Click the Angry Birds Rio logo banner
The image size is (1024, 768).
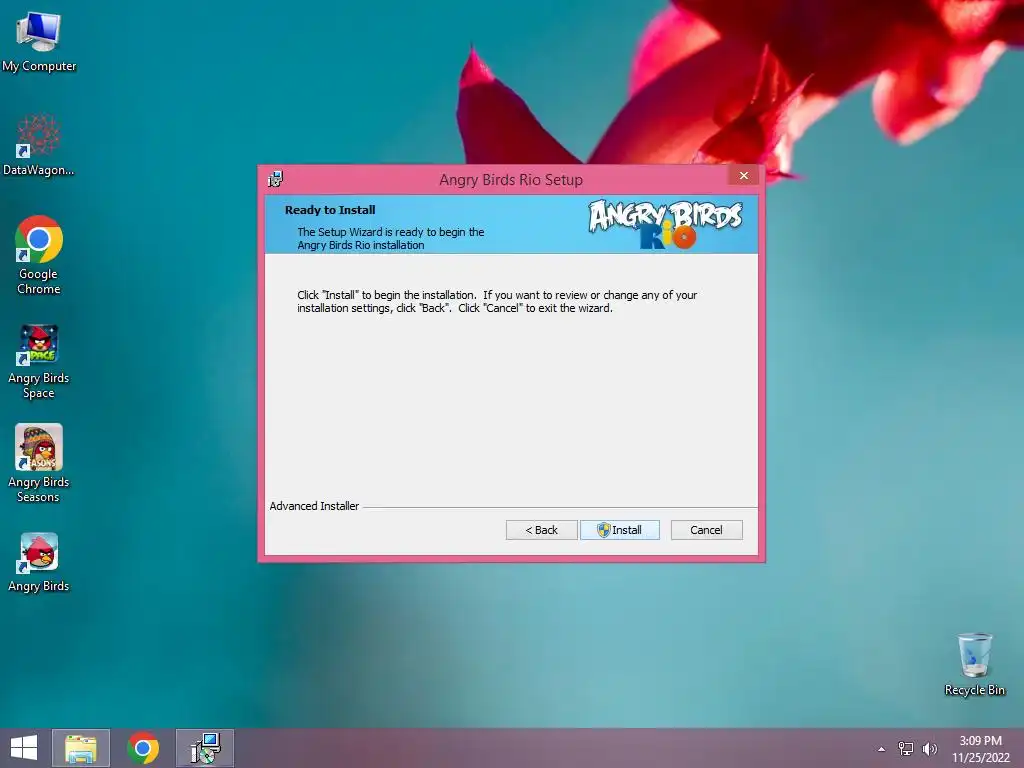pyautogui.click(x=665, y=224)
